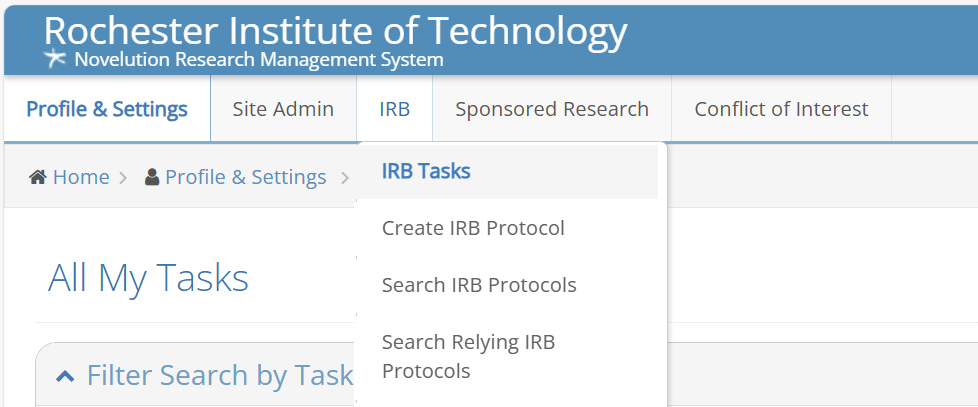
Task: Select the Profile & Settings main tab
Action: point(107,109)
